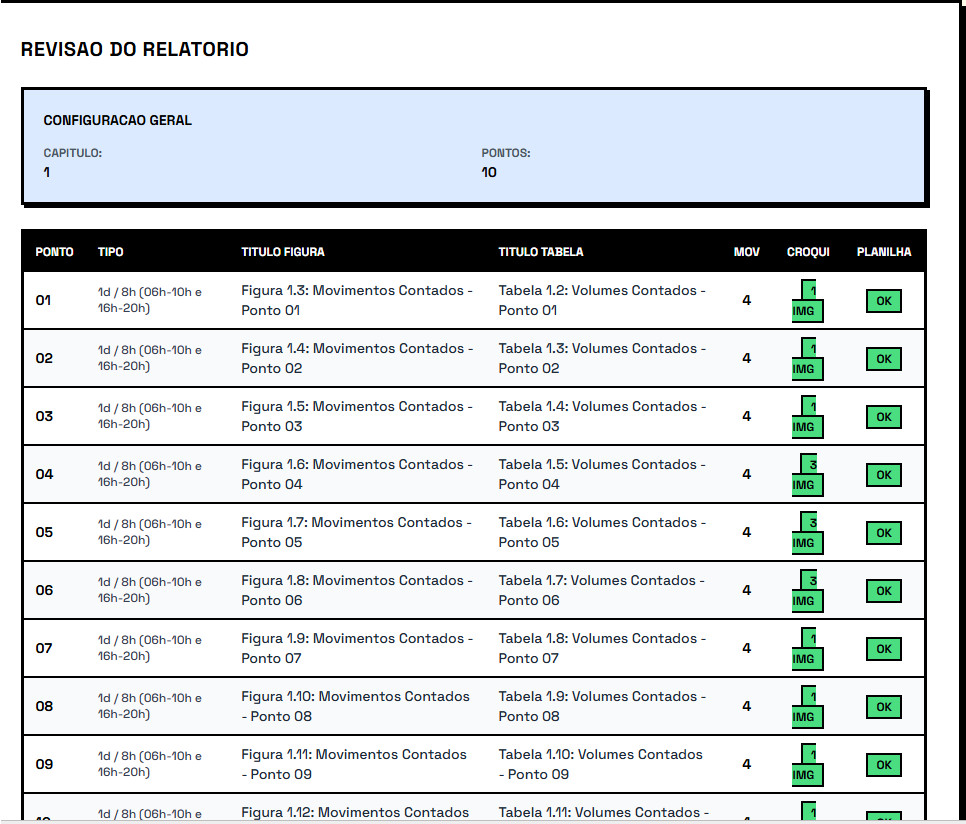
Task: Click the MOV column header
Action: (747, 252)
